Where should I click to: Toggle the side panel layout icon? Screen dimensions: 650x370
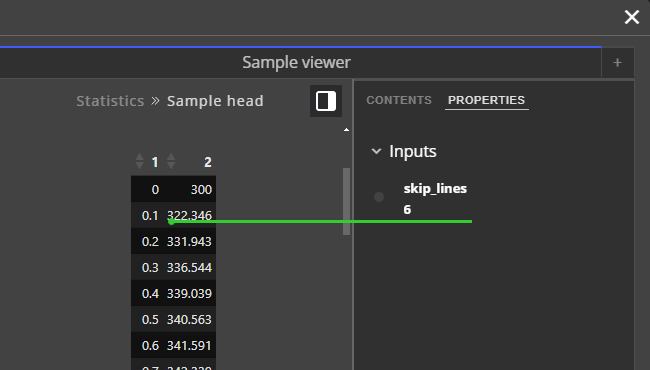click(x=326, y=101)
